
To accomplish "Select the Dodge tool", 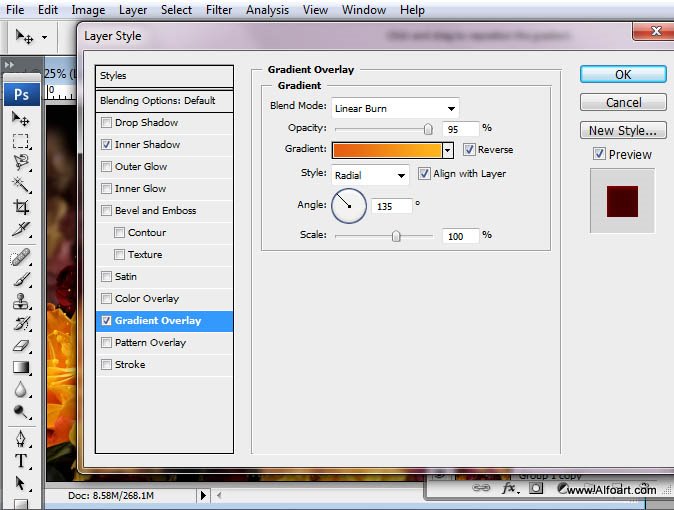I will coord(20,412).
